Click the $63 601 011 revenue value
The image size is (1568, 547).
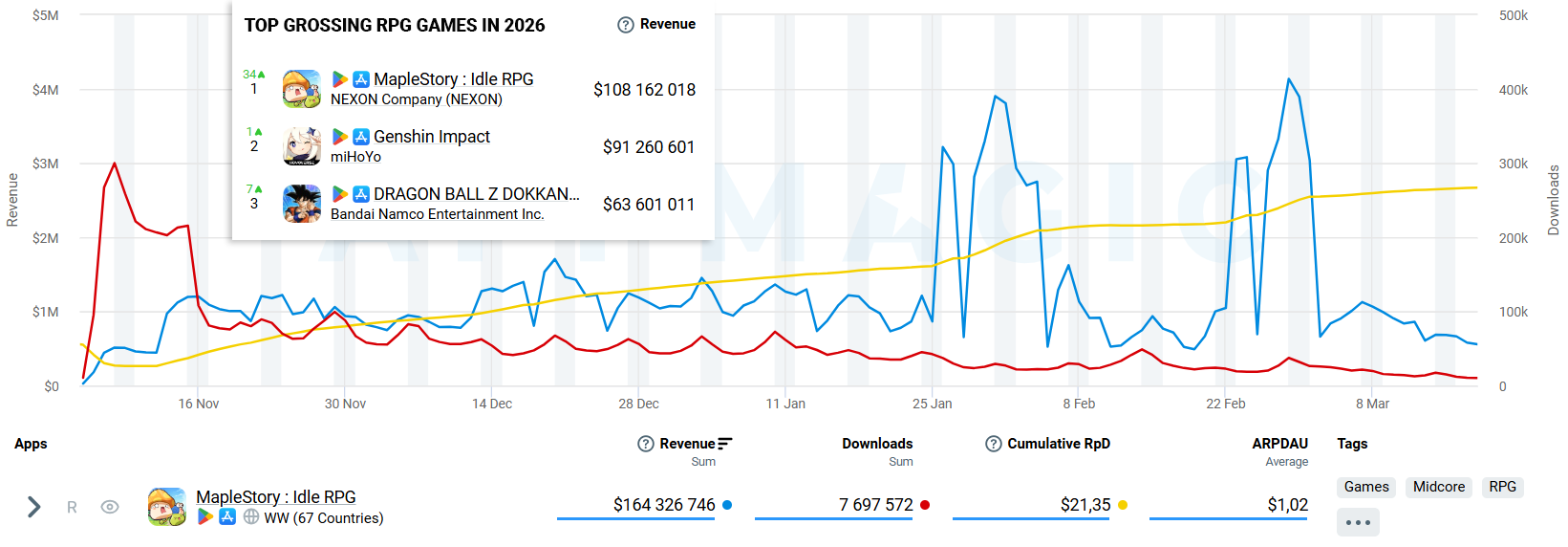pyautogui.click(x=649, y=205)
